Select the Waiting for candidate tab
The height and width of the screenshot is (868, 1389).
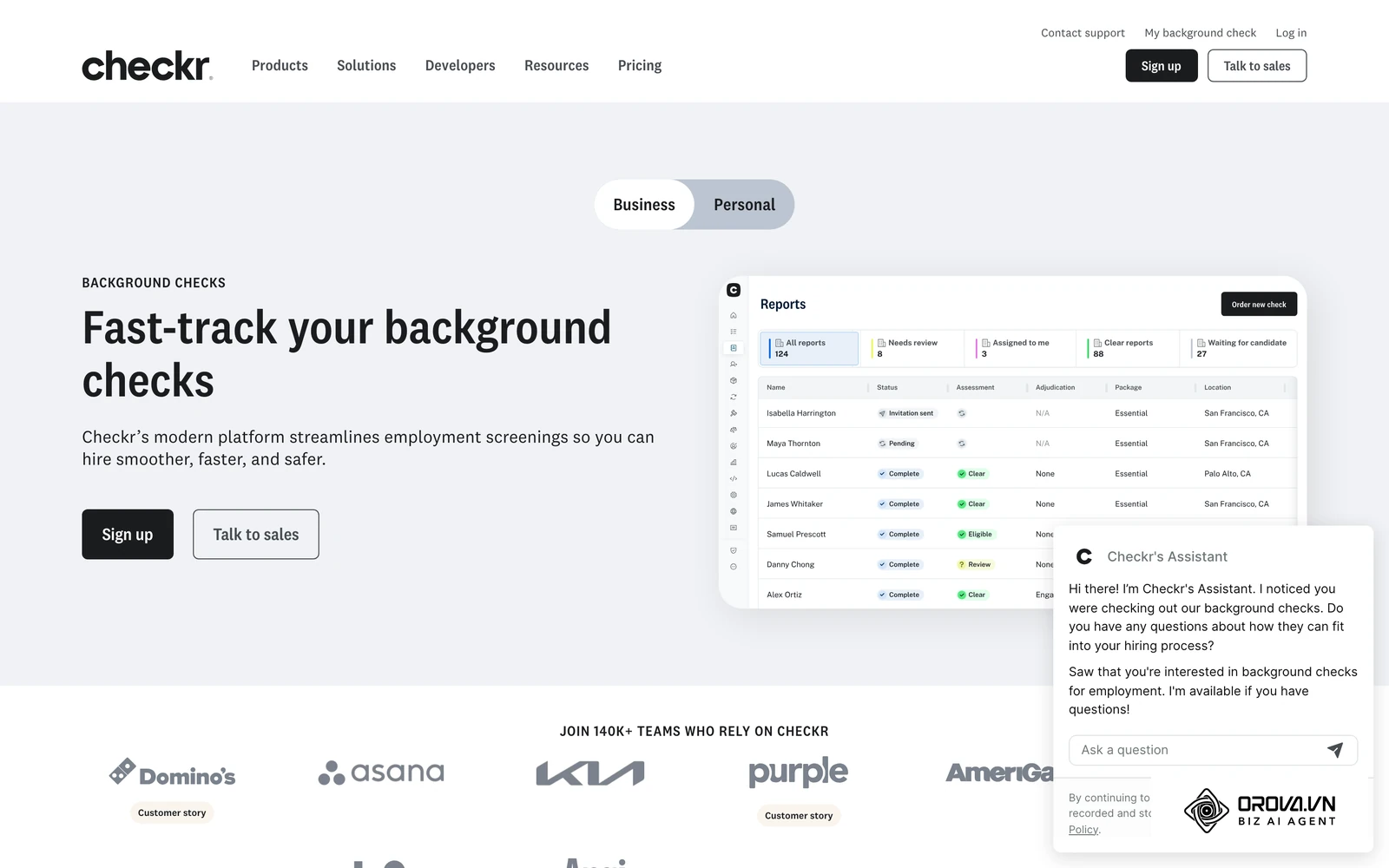1240,348
